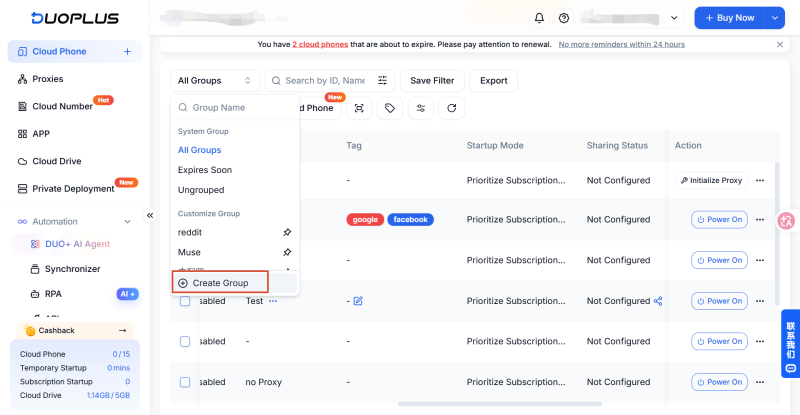This screenshot has height=415, width=800.
Task: Click the screenshot capture toolbar icon
Action: coord(359,108)
